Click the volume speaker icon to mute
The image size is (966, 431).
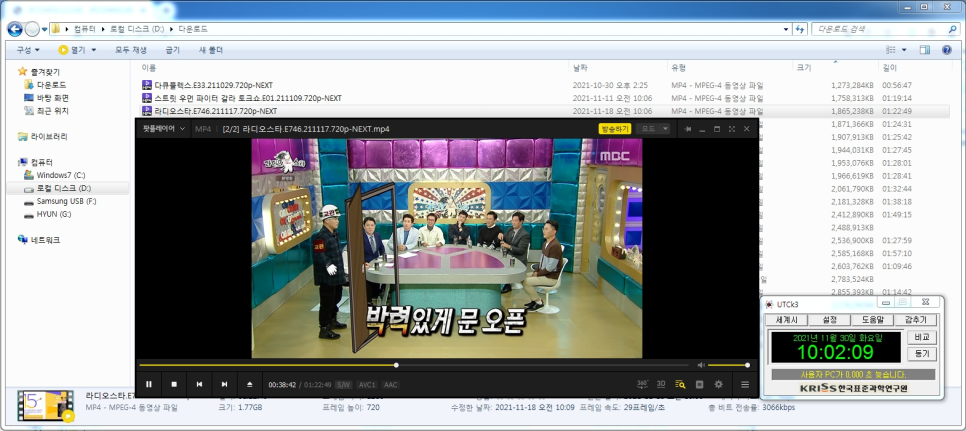tap(700, 365)
